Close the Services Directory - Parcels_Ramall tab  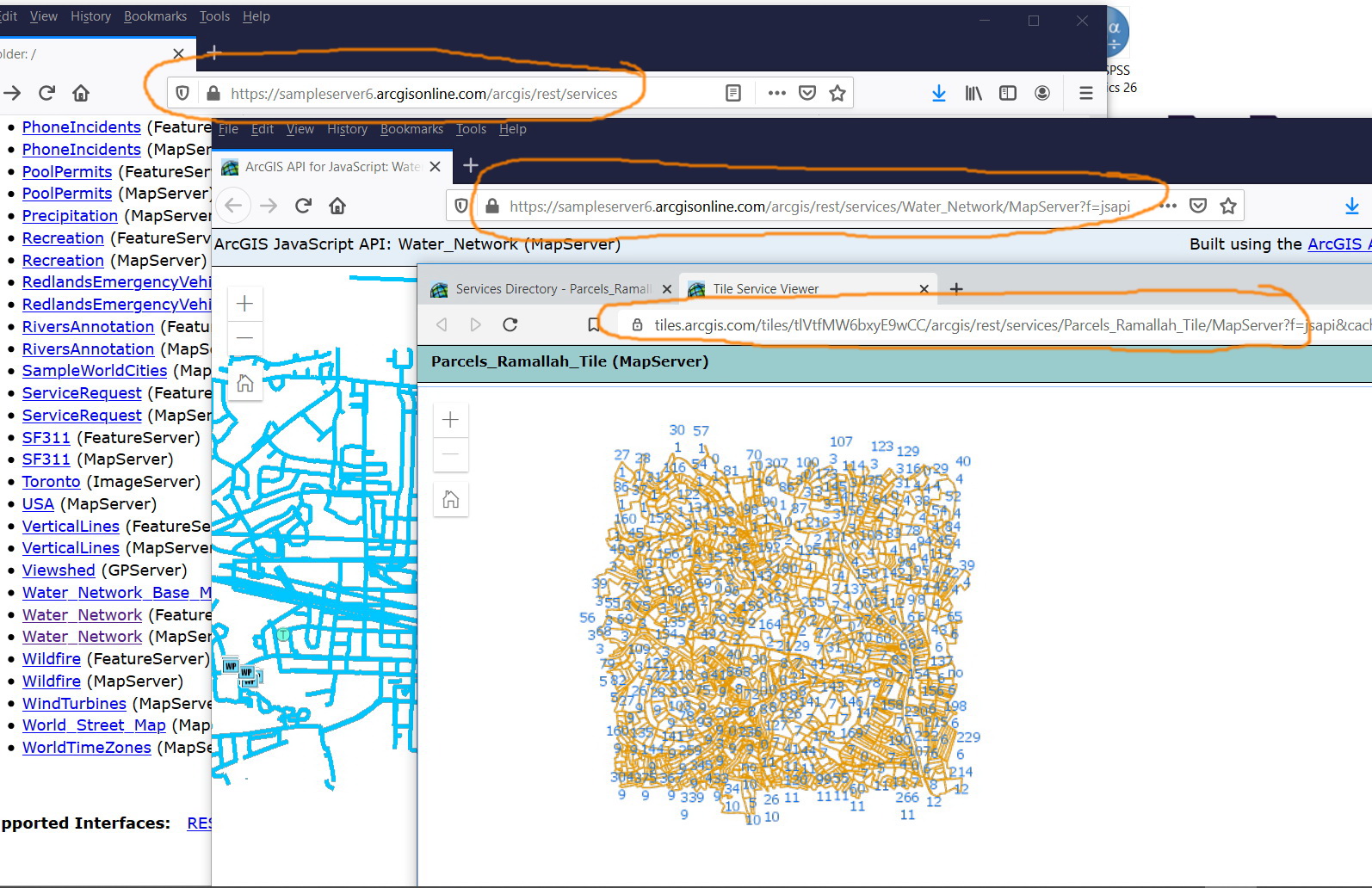point(666,289)
